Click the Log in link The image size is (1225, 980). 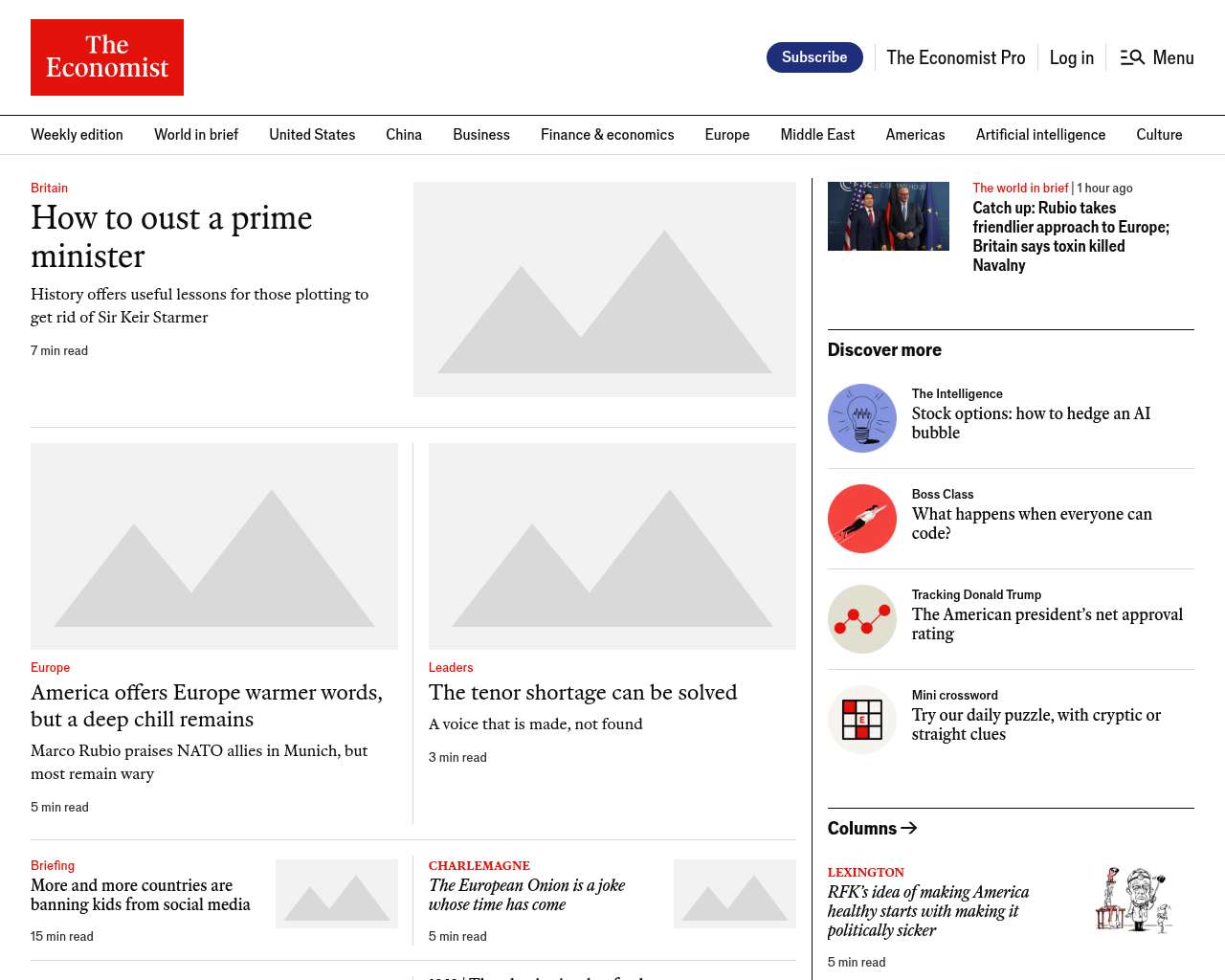tap(1071, 57)
